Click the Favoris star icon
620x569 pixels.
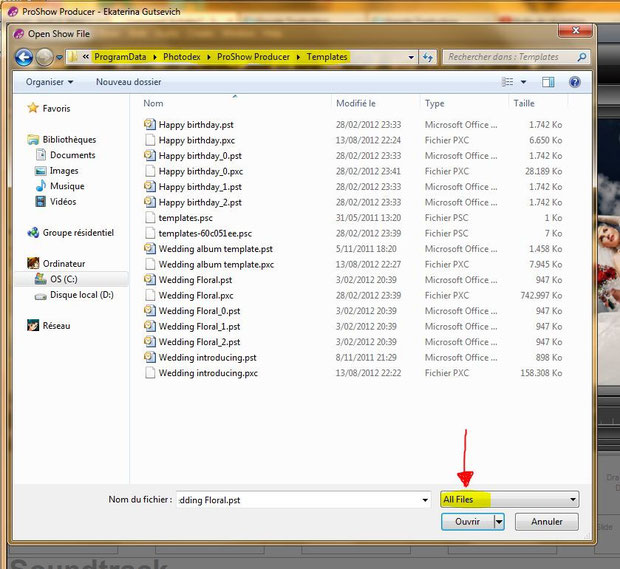(x=33, y=108)
